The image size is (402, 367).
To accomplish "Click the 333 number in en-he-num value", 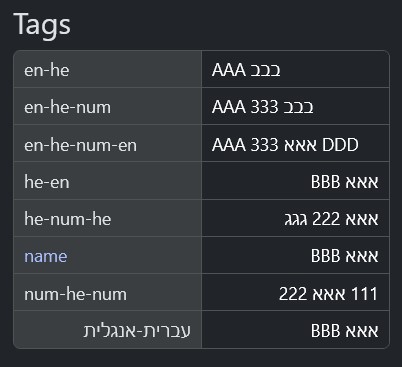I will tap(265, 107).
